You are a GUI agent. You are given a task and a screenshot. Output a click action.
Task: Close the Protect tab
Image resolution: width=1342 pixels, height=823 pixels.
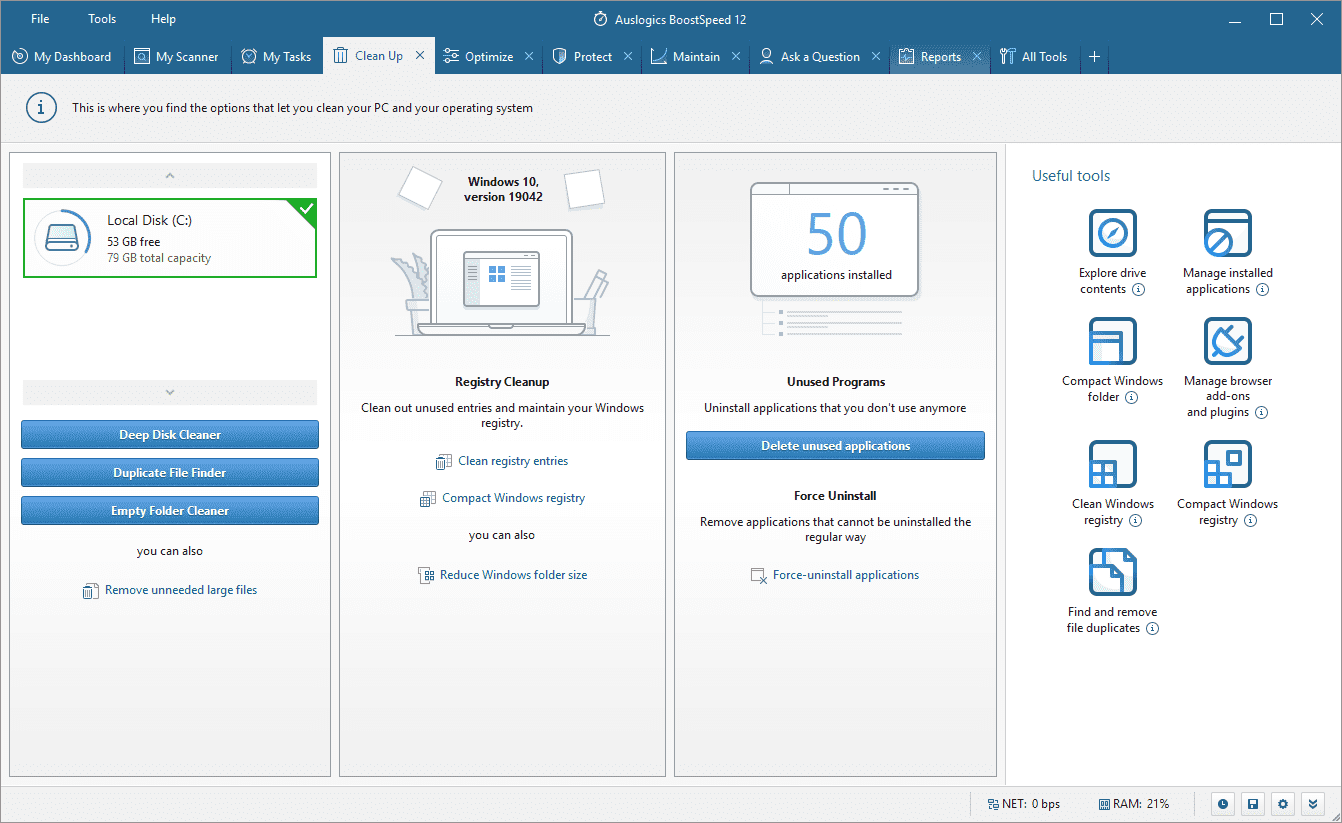click(629, 57)
